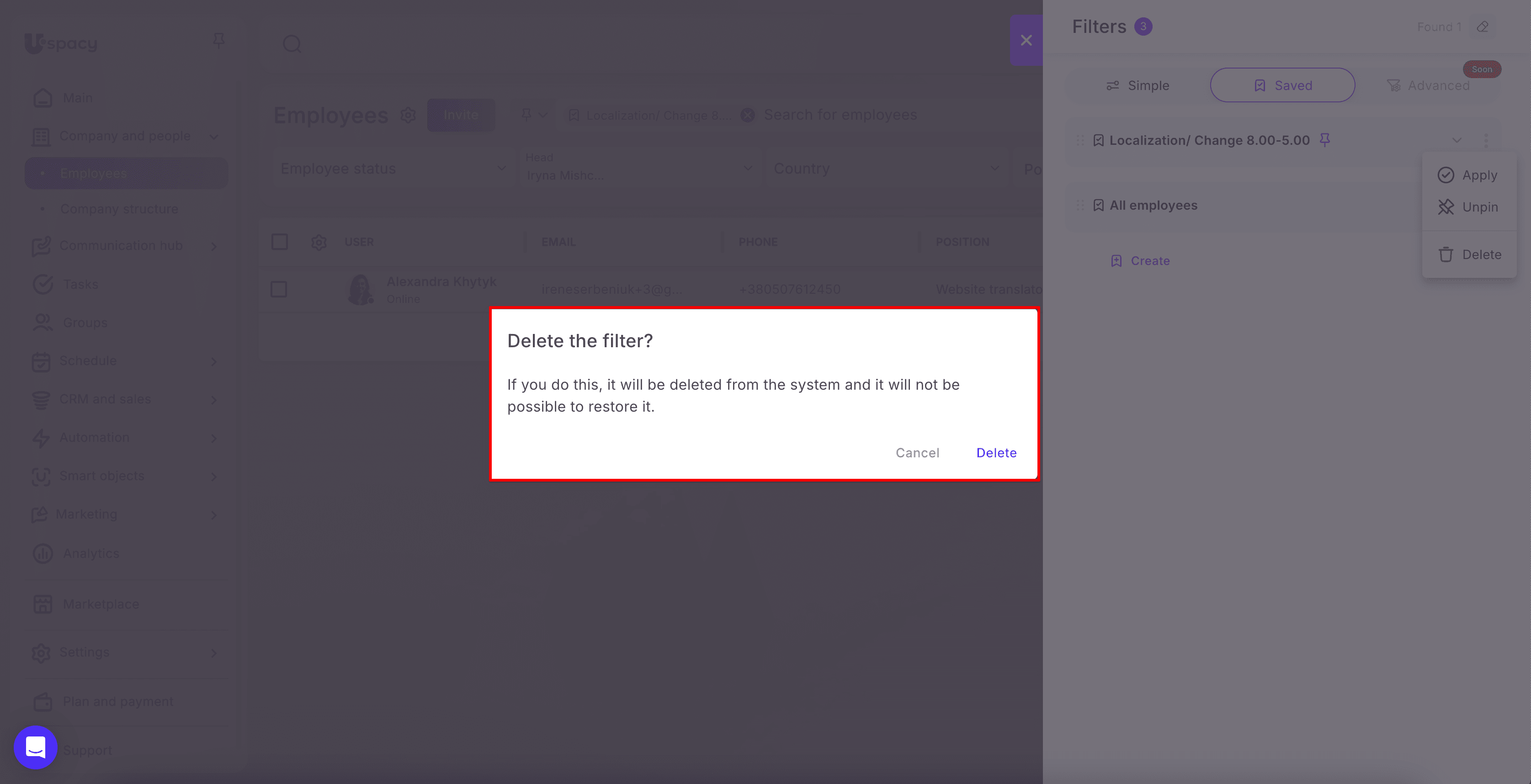Toggle the select-all checkbox in table header
Viewport: 1531px width, 784px height.
point(279,242)
